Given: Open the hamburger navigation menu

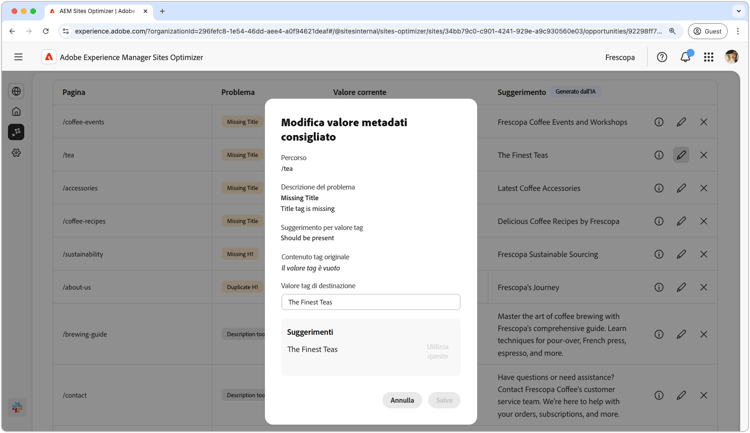Looking at the screenshot, I should [18, 57].
